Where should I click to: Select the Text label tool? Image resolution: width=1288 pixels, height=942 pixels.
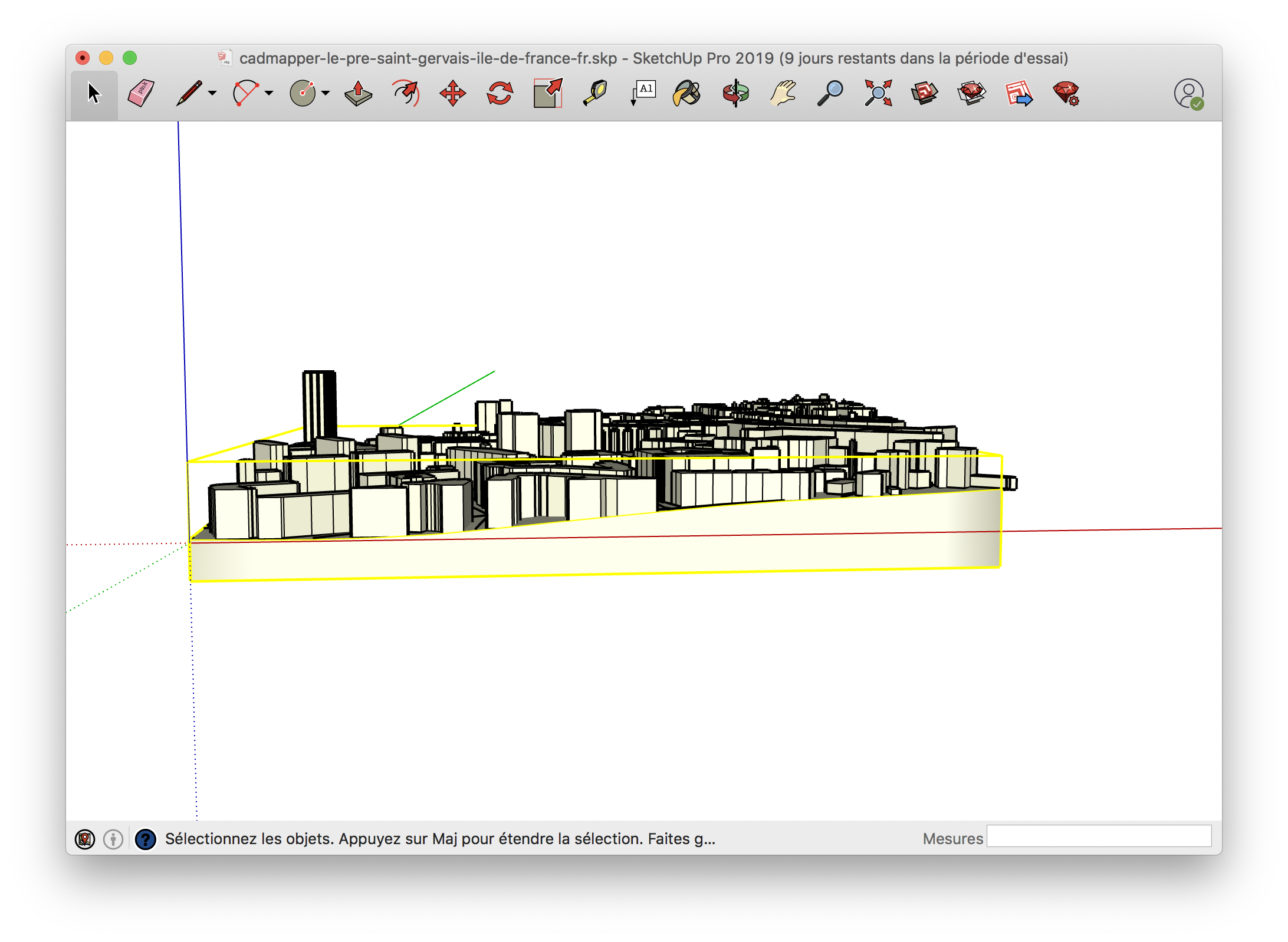click(x=643, y=94)
